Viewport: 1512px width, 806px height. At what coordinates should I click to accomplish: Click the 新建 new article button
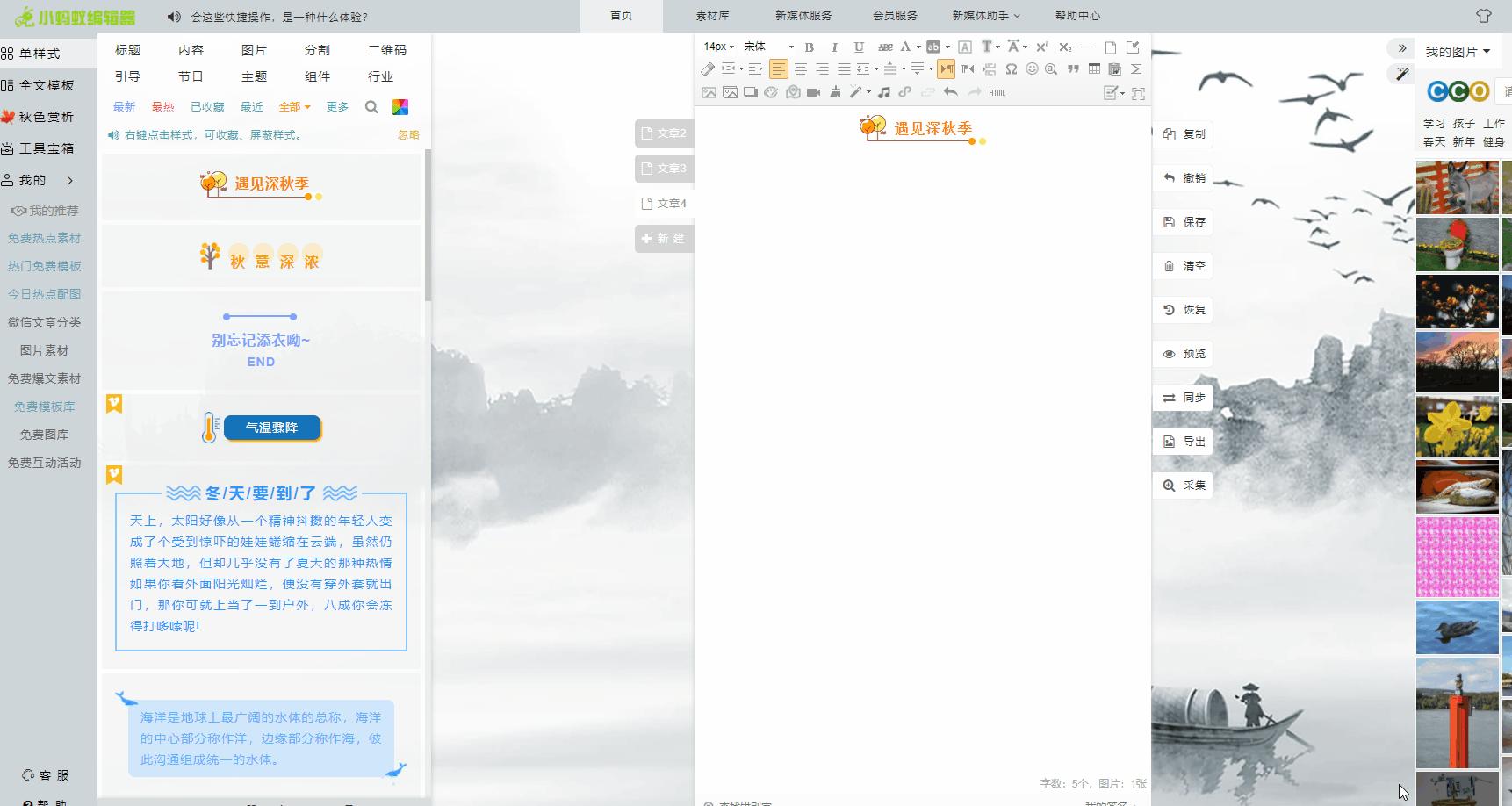coord(664,239)
